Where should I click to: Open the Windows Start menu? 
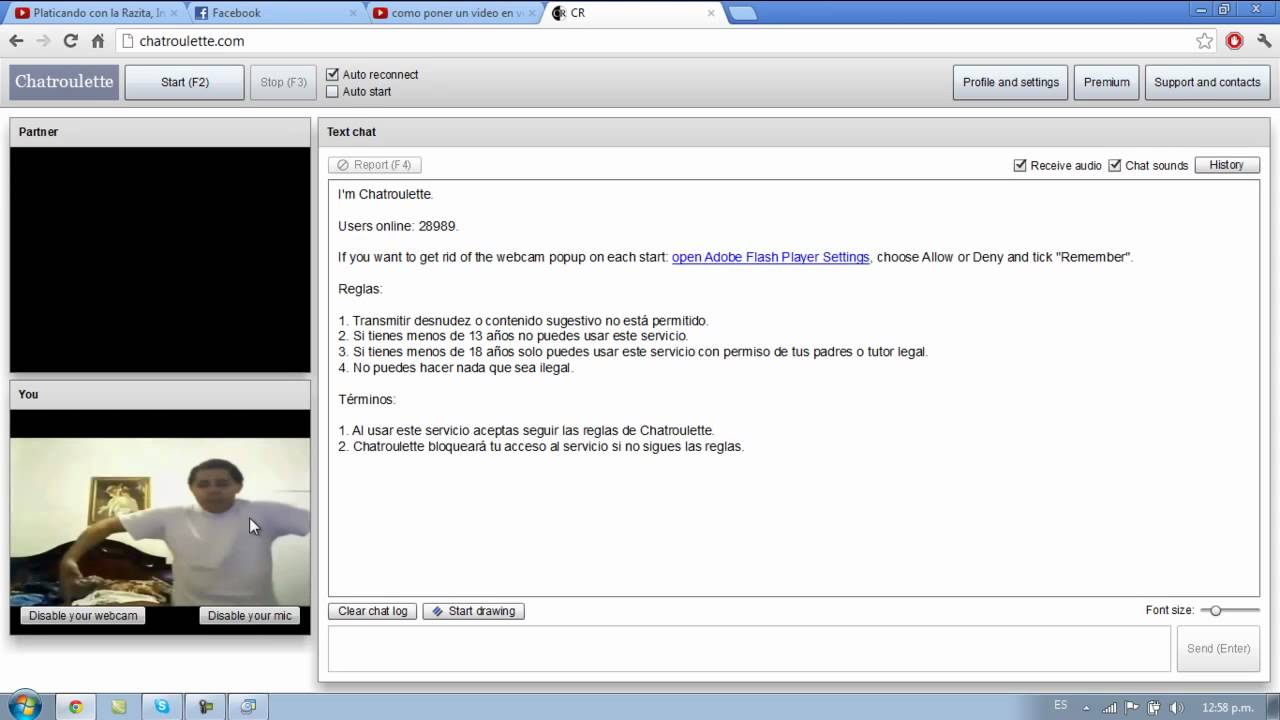pos(24,706)
